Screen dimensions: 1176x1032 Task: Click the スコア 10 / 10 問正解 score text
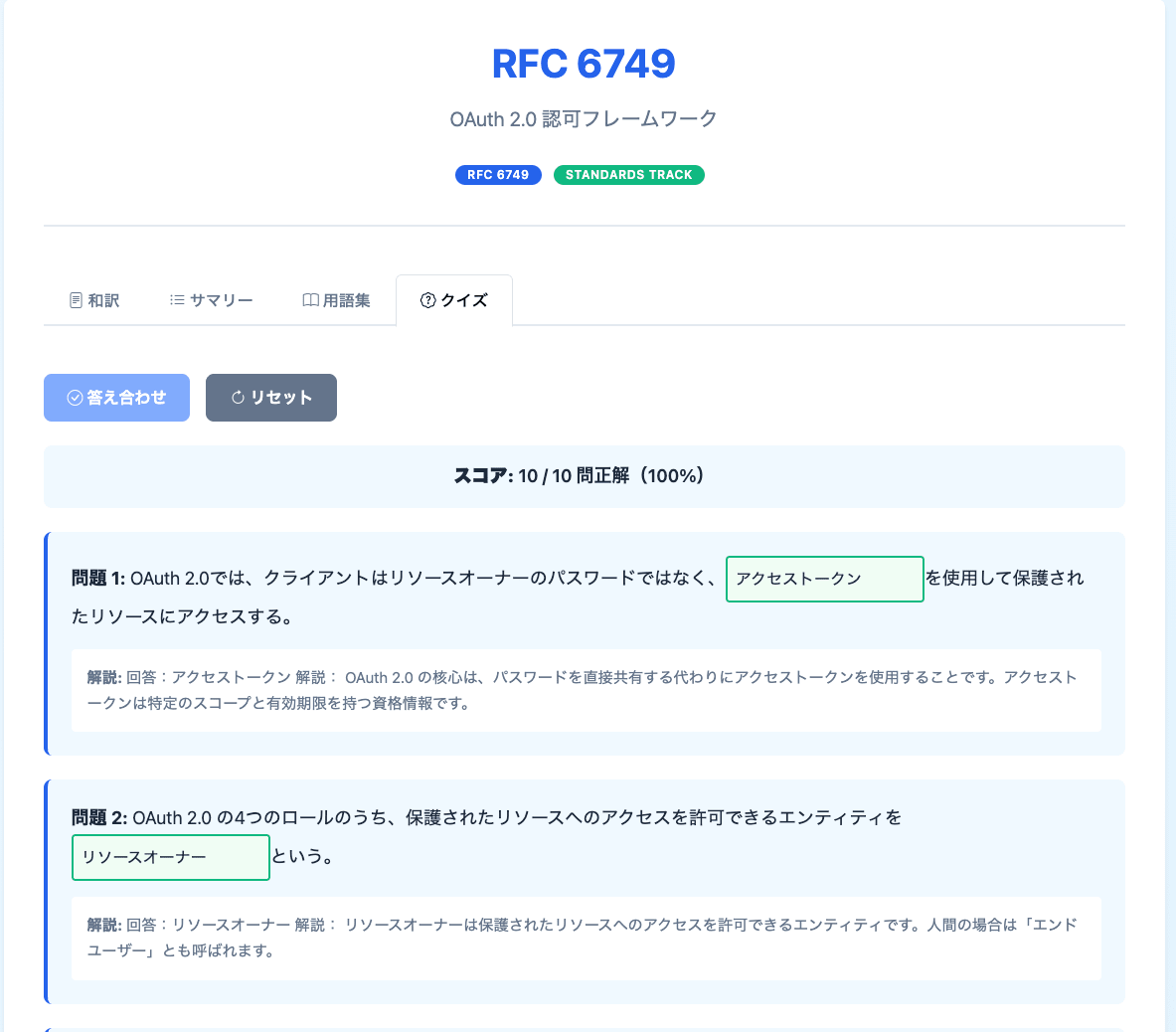[579, 476]
